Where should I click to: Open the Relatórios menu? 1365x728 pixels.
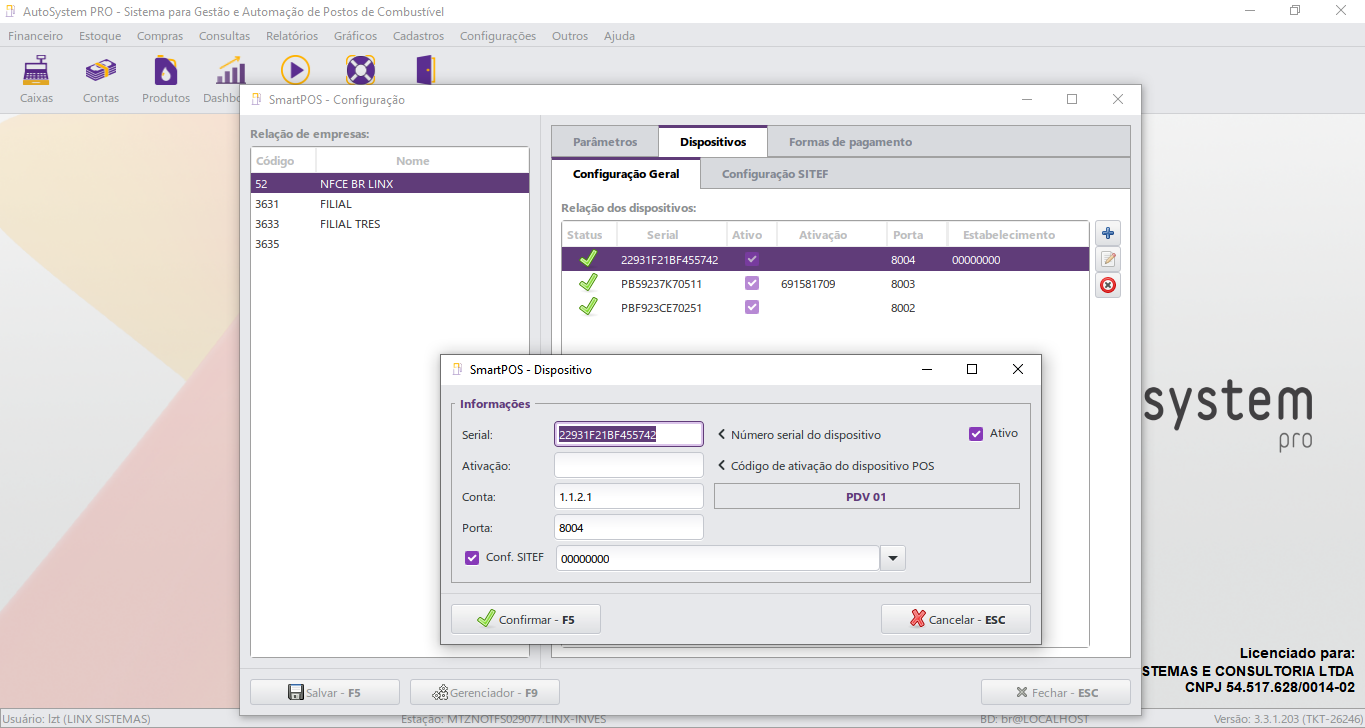(292, 36)
